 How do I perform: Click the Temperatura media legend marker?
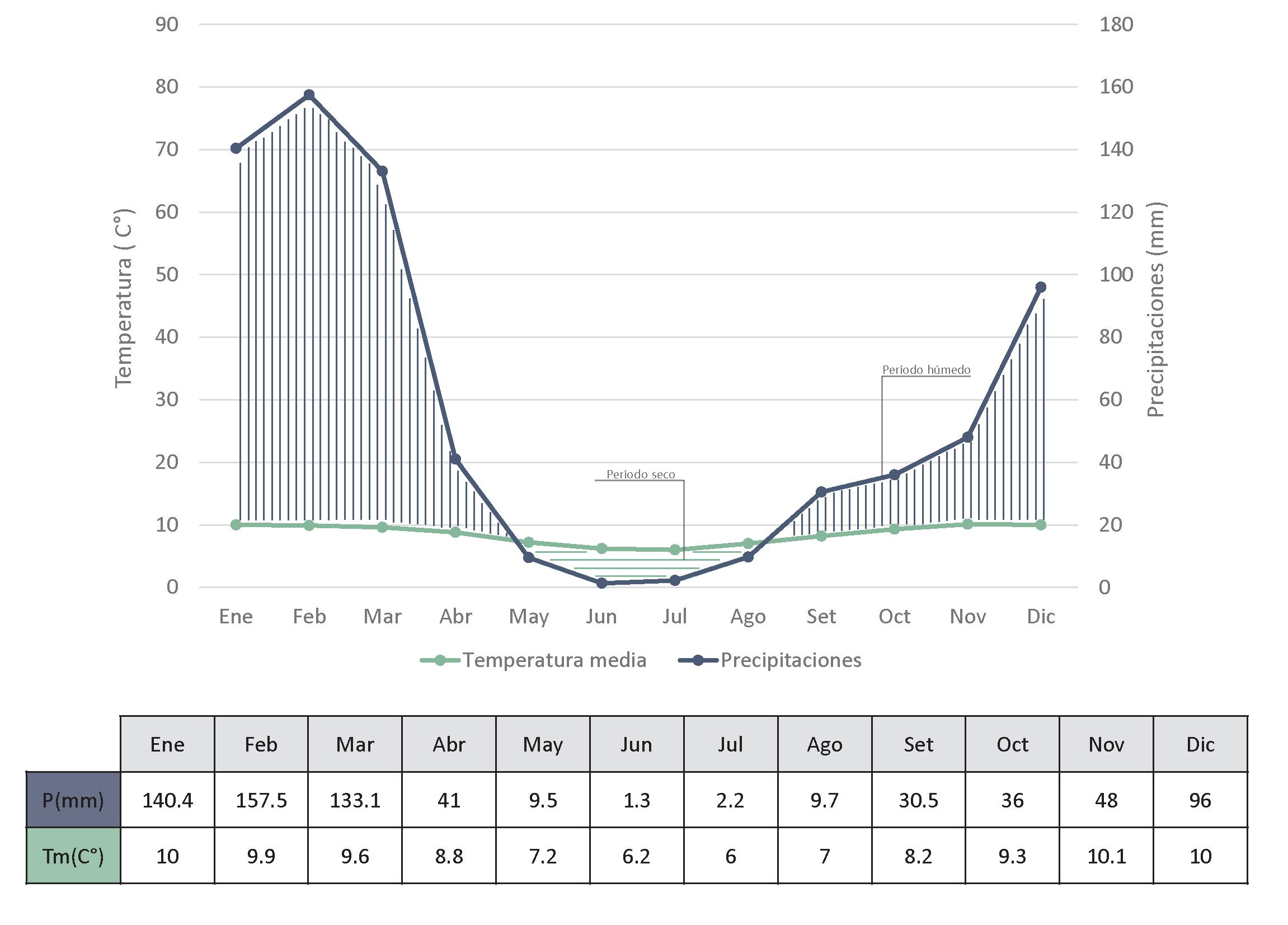click(x=440, y=660)
